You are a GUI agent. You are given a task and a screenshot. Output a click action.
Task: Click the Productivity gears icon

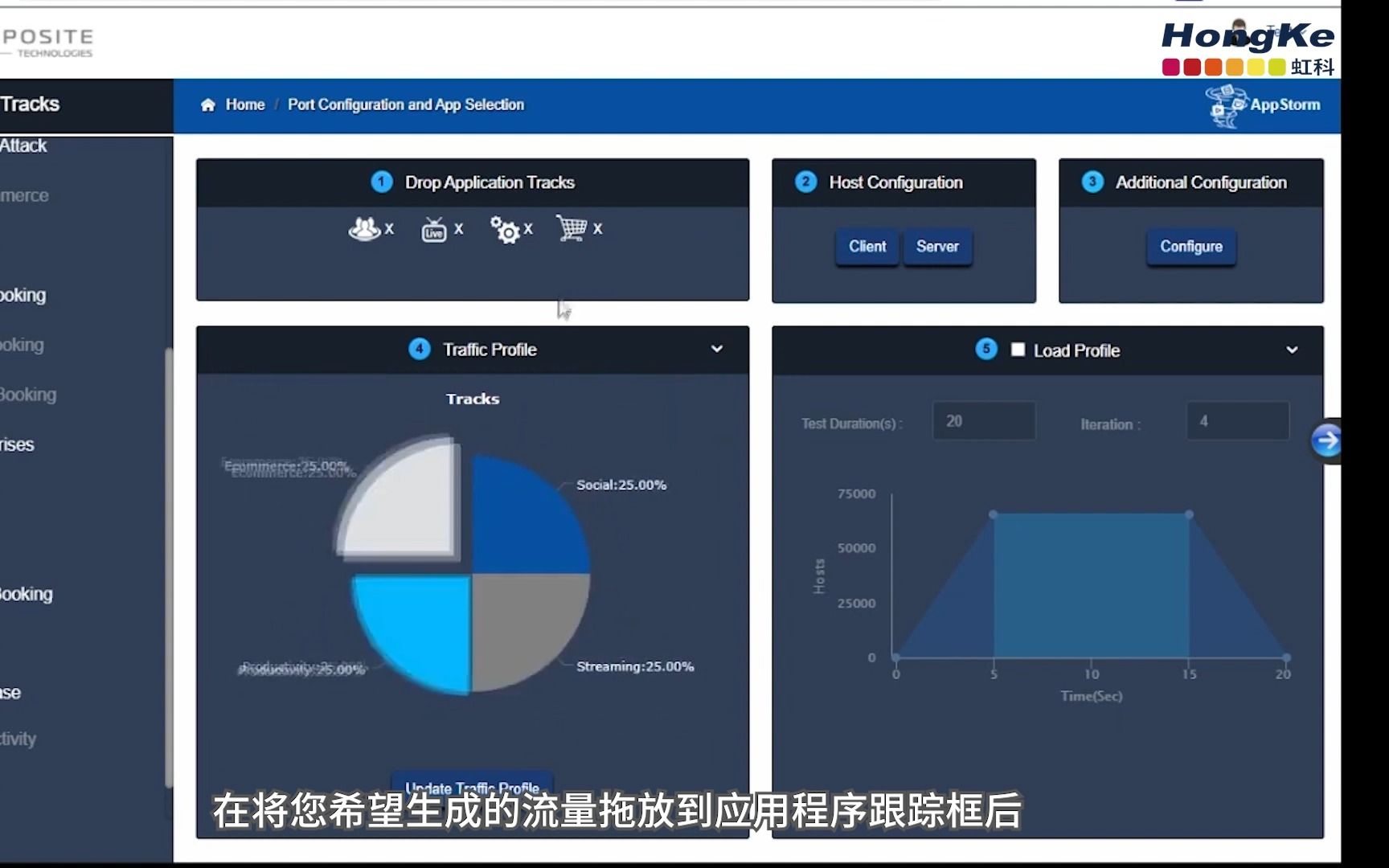pos(505,230)
